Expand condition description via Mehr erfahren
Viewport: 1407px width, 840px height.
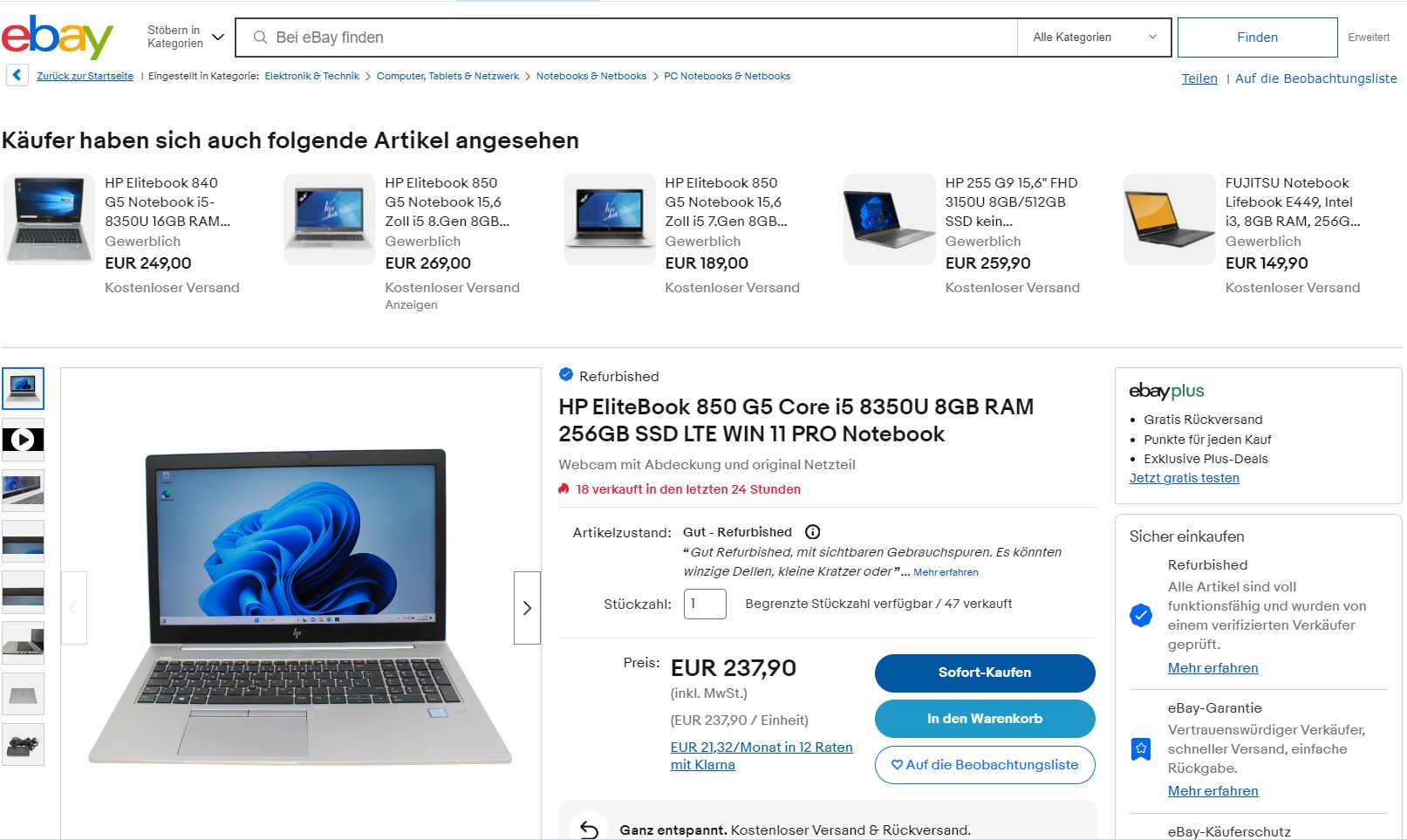(x=946, y=572)
